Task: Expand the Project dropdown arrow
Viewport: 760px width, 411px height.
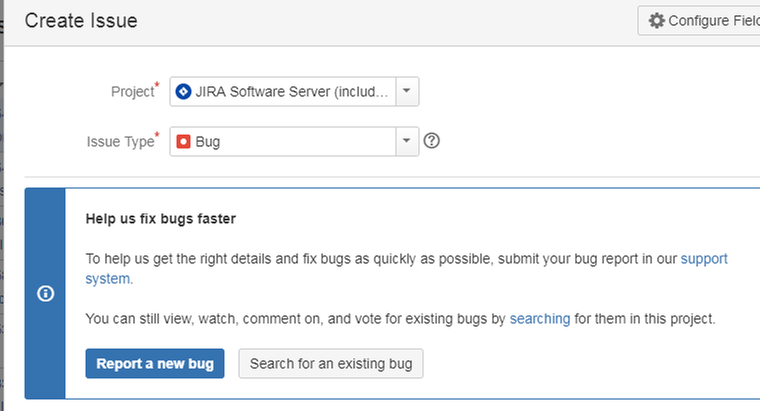Action: tap(407, 91)
